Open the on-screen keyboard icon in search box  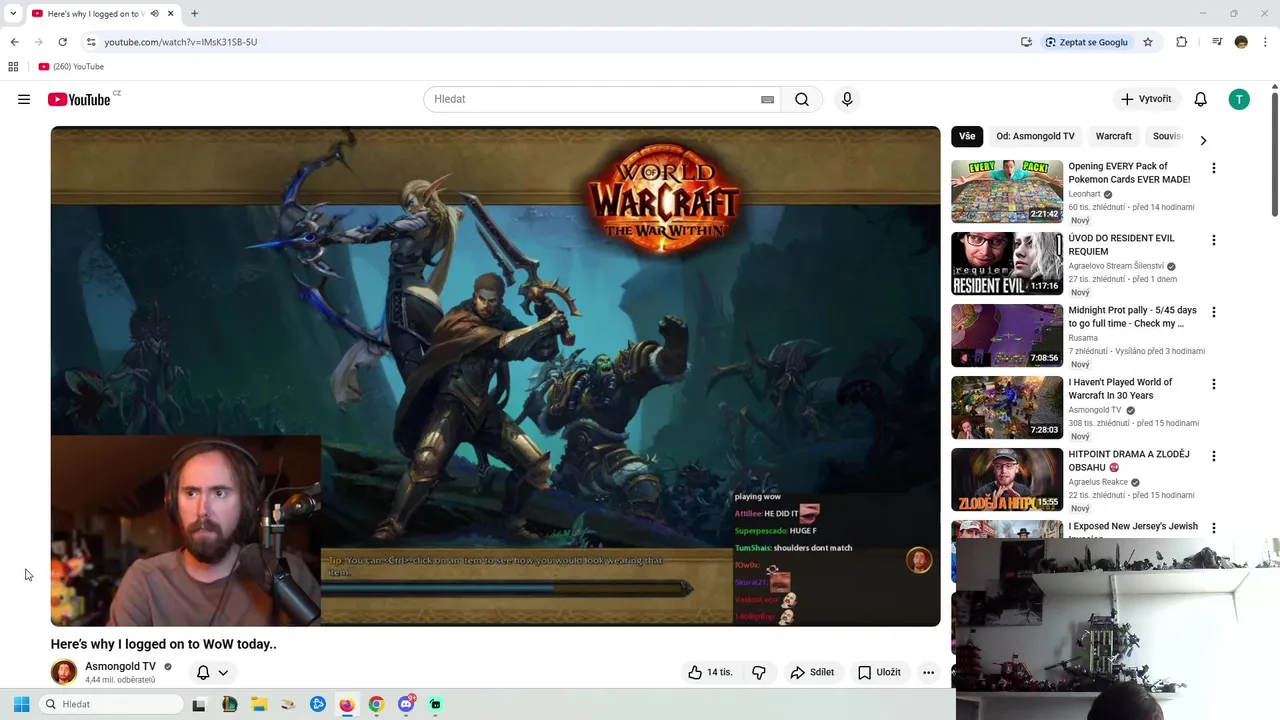point(767,99)
